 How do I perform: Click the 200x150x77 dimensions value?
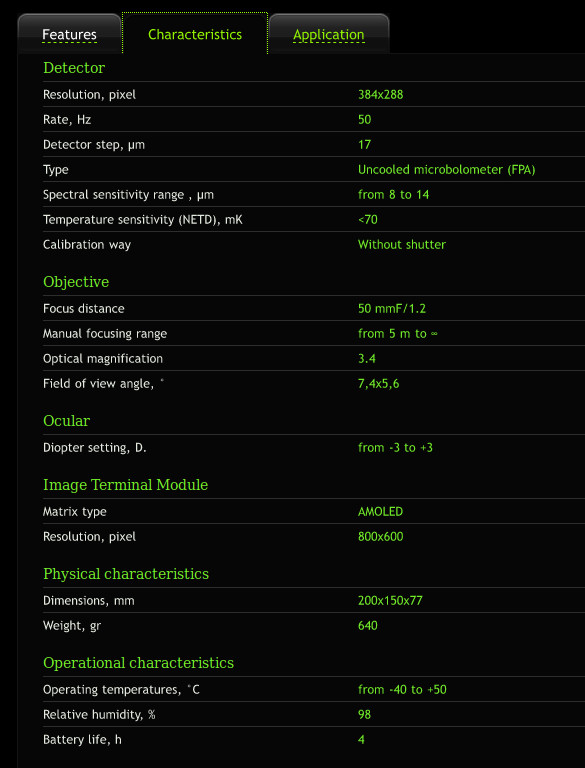coord(390,601)
